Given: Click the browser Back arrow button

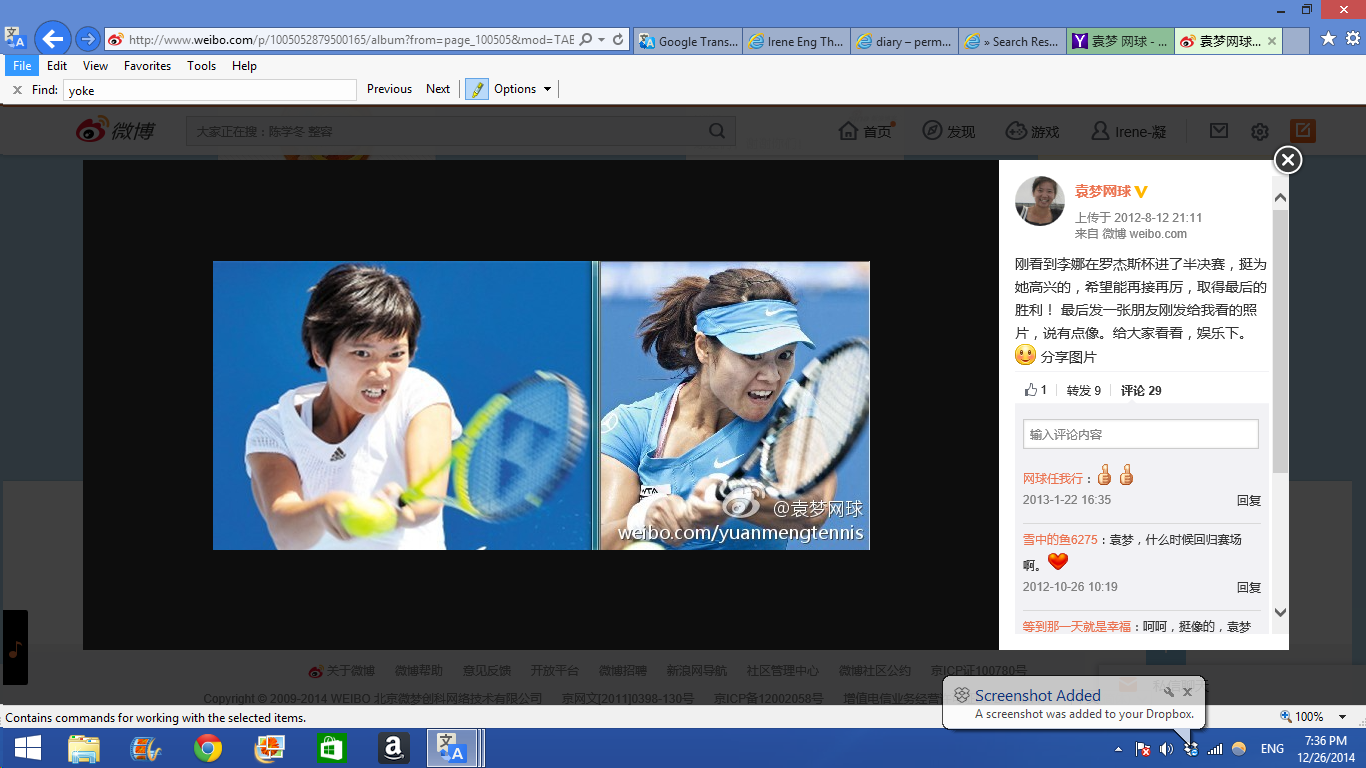Looking at the screenshot, I should [52, 40].
